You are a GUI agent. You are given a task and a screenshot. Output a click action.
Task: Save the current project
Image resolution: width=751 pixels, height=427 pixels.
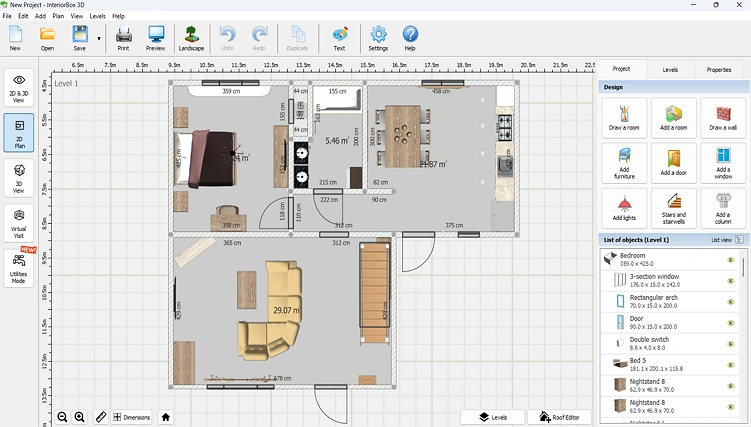tap(80, 38)
